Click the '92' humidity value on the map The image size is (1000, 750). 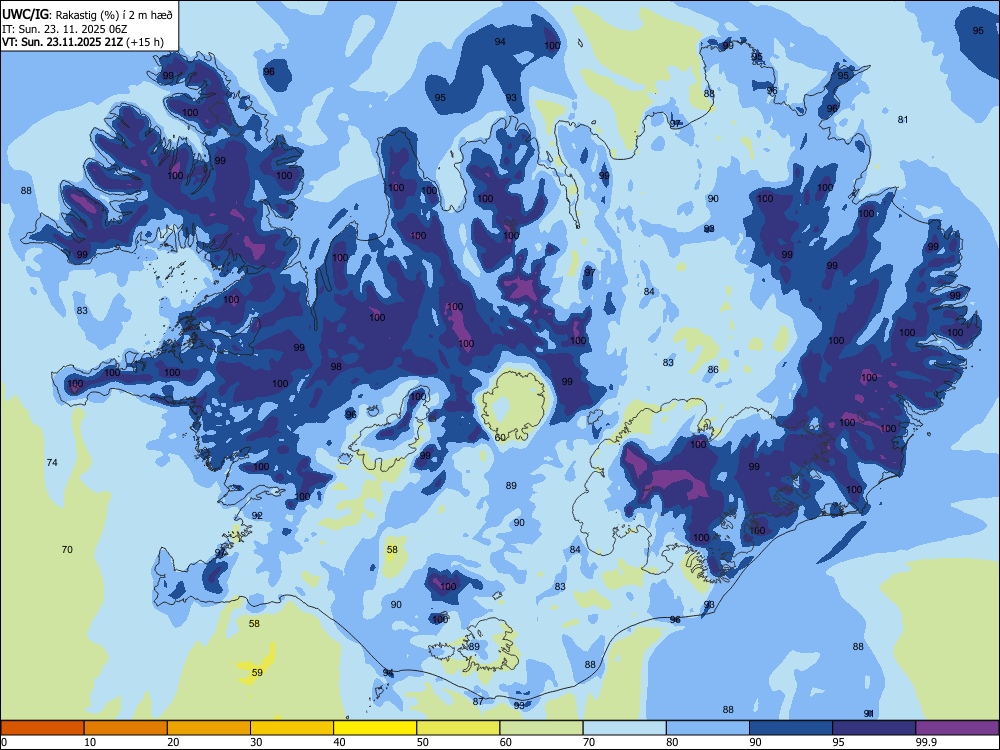[x=257, y=515]
